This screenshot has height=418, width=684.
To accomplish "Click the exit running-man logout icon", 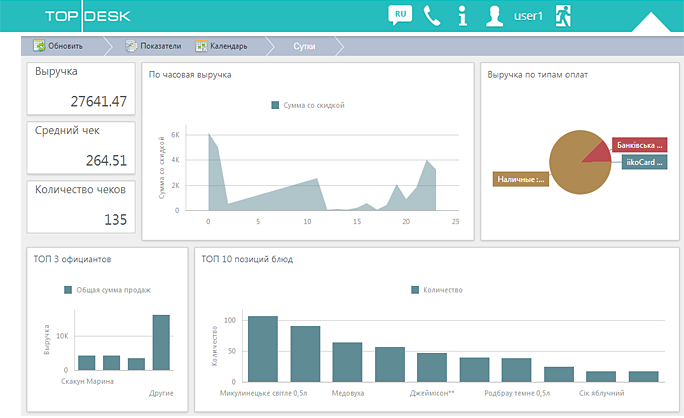I will [563, 16].
